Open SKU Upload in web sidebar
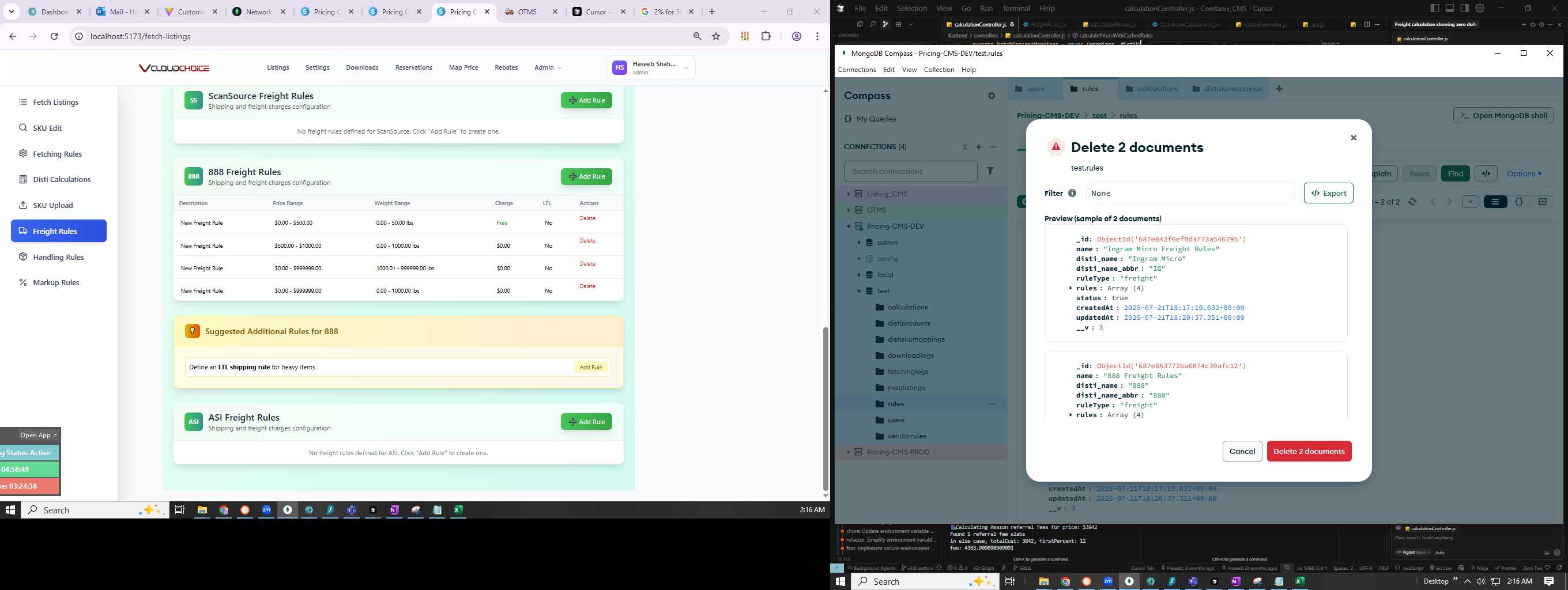 (x=58, y=205)
